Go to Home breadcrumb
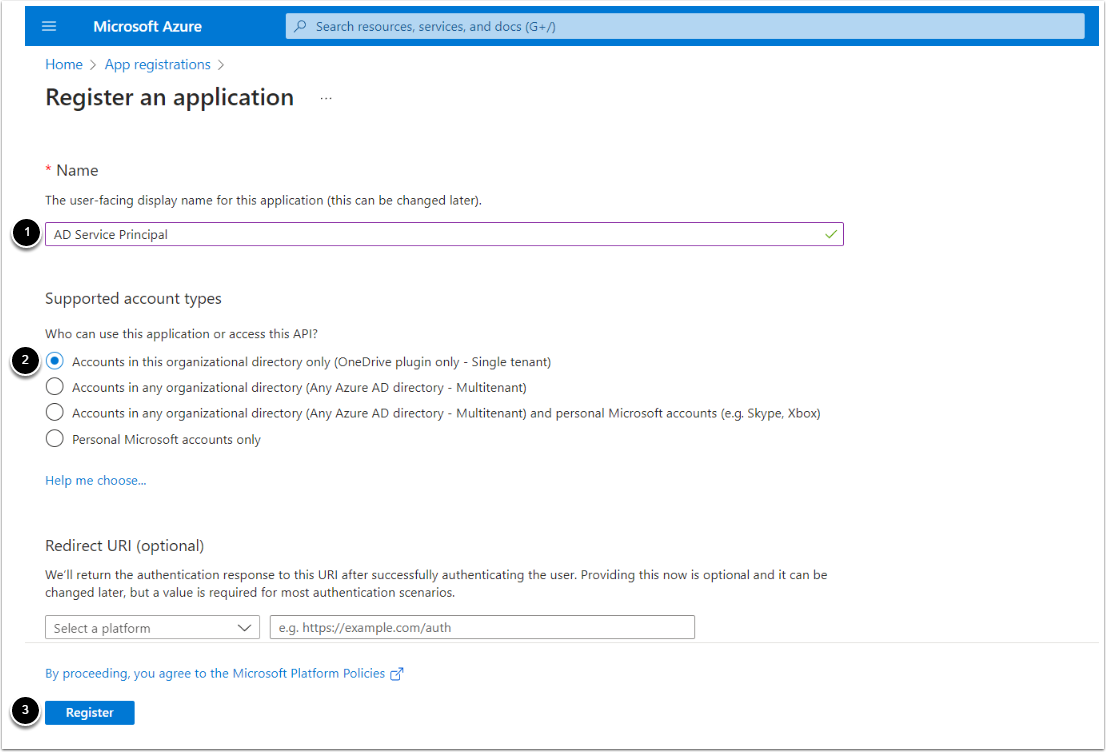1106x752 pixels. 64,65
